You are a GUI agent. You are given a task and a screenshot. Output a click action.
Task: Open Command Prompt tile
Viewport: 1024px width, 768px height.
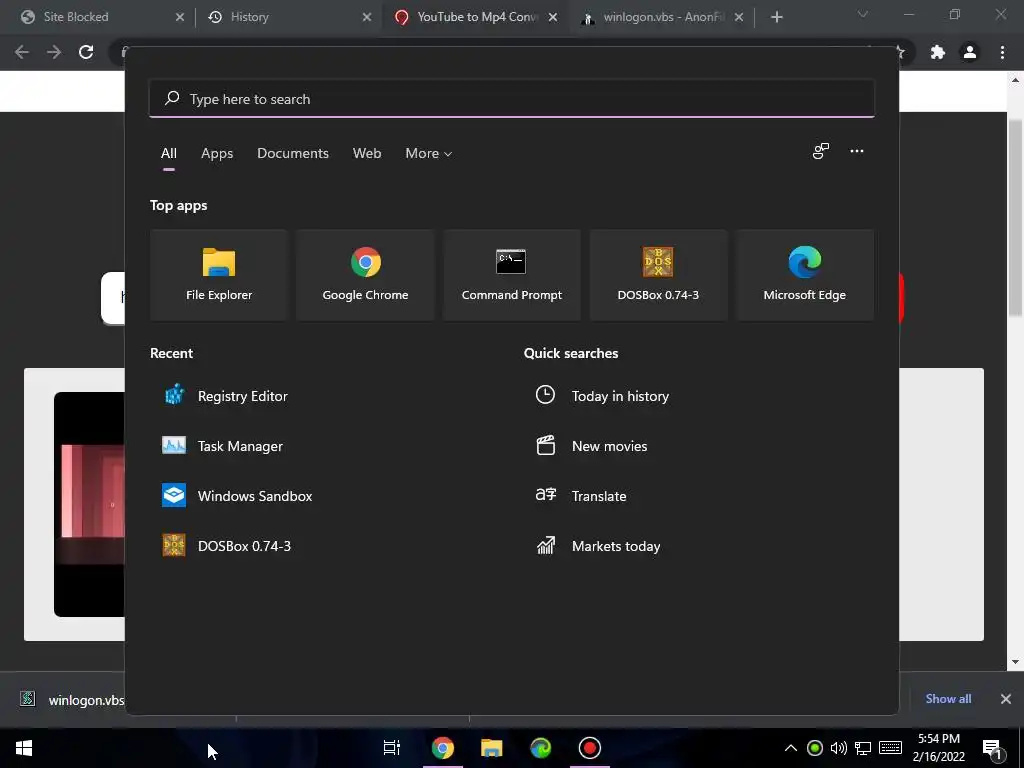pyautogui.click(x=511, y=275)
